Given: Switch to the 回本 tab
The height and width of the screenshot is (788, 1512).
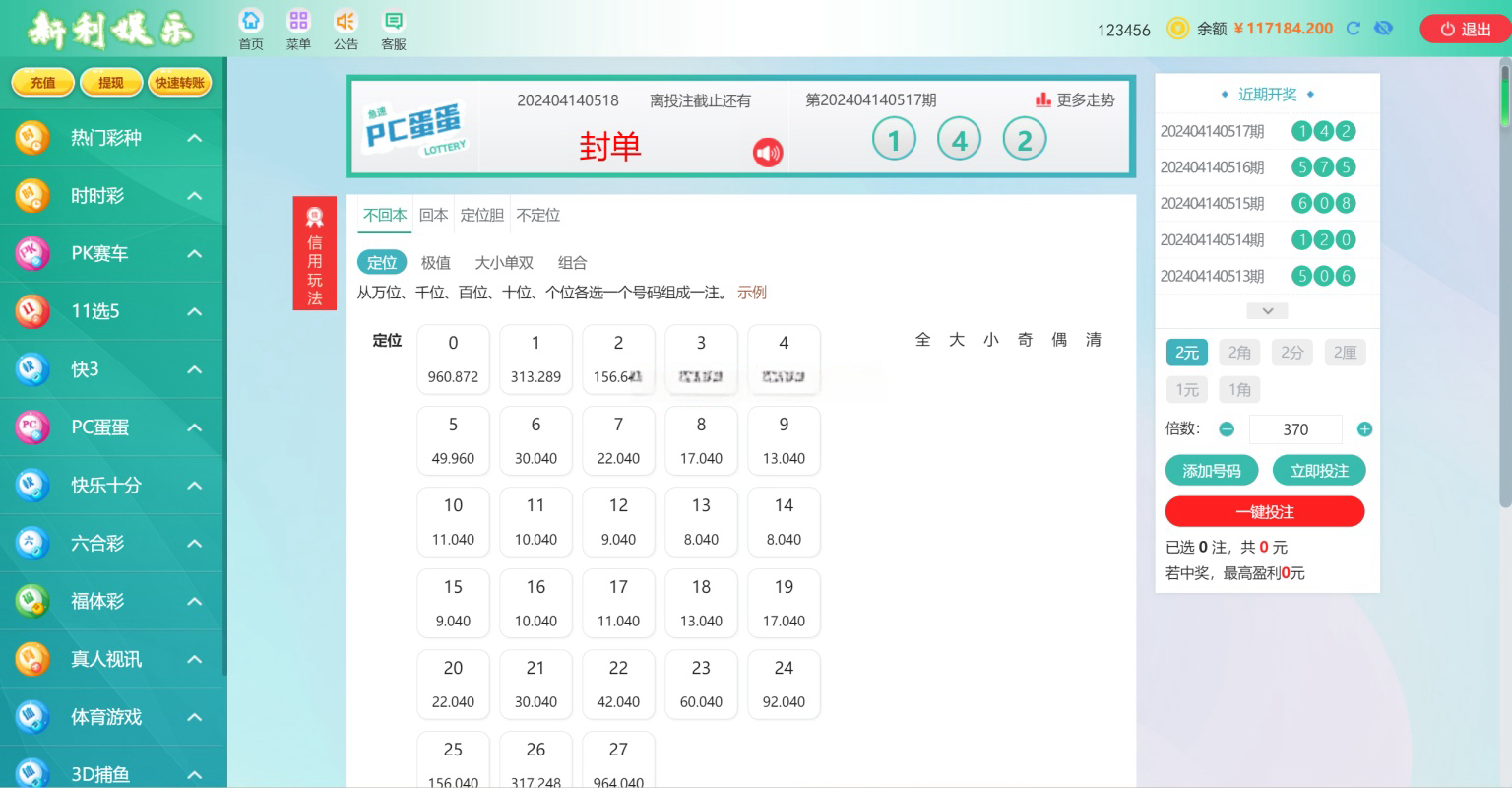Looking at the screenshot, I should click(433, 215).
